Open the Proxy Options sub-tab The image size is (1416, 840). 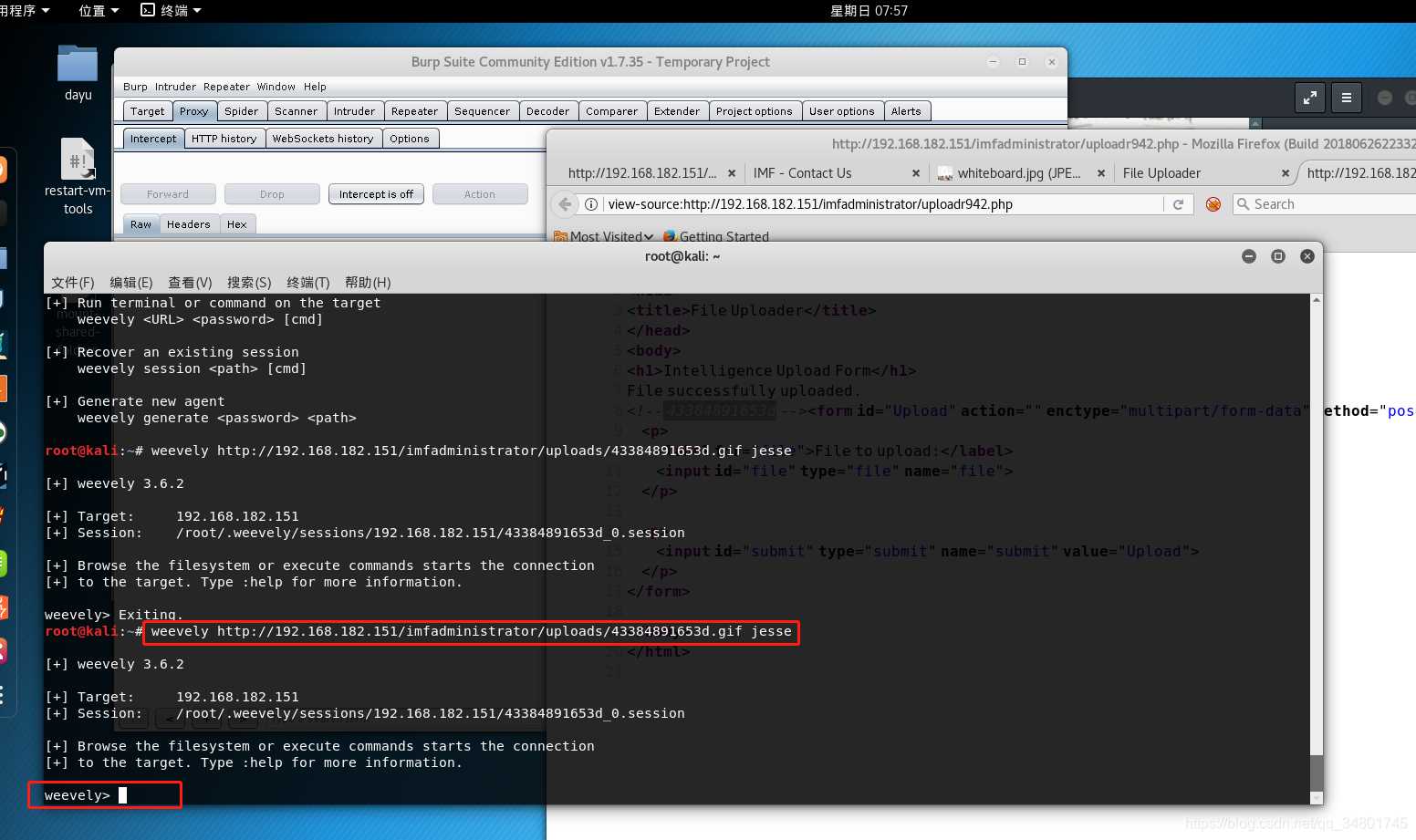409,139
